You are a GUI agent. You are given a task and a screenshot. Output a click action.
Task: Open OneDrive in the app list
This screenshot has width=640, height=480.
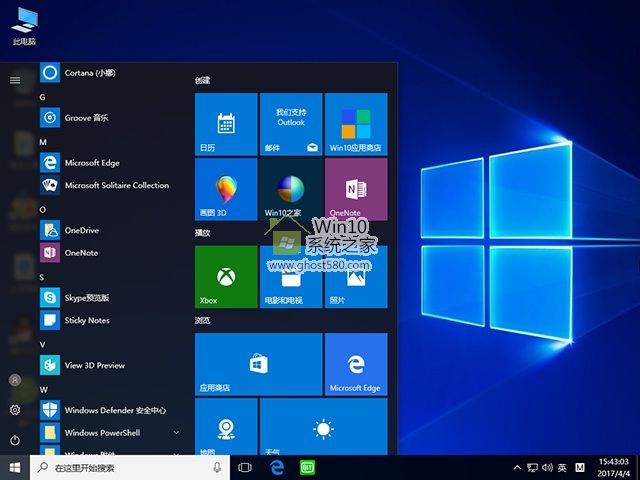[x=81, y=230]
